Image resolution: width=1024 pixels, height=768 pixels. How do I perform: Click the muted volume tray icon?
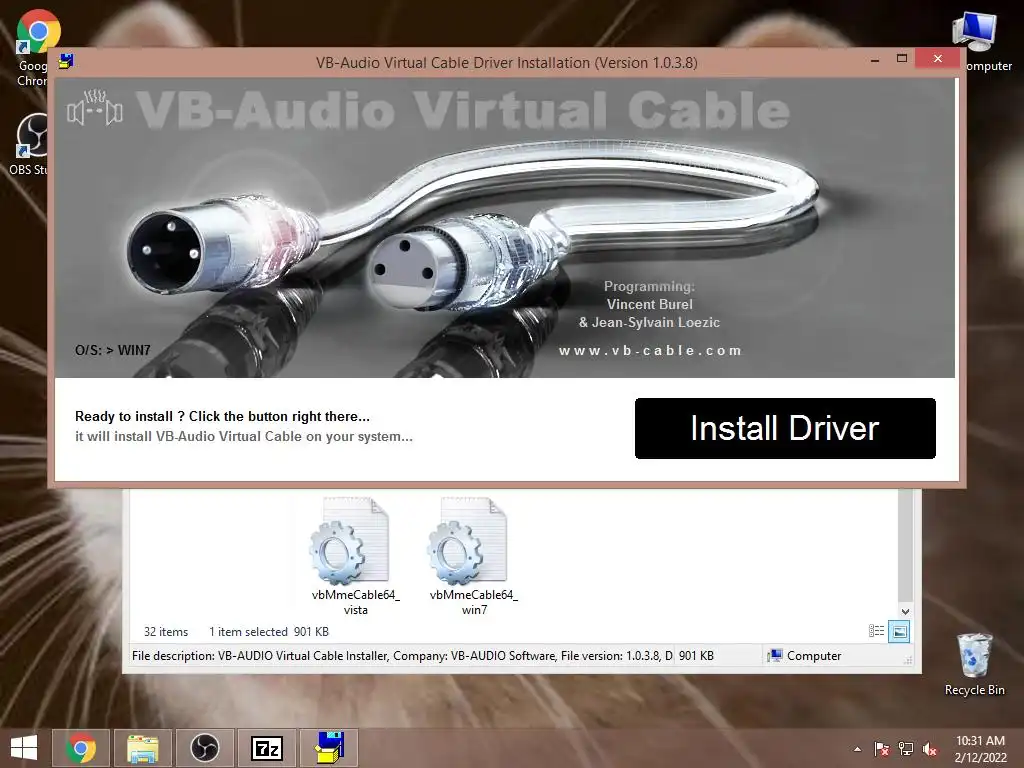coord(930,749)
